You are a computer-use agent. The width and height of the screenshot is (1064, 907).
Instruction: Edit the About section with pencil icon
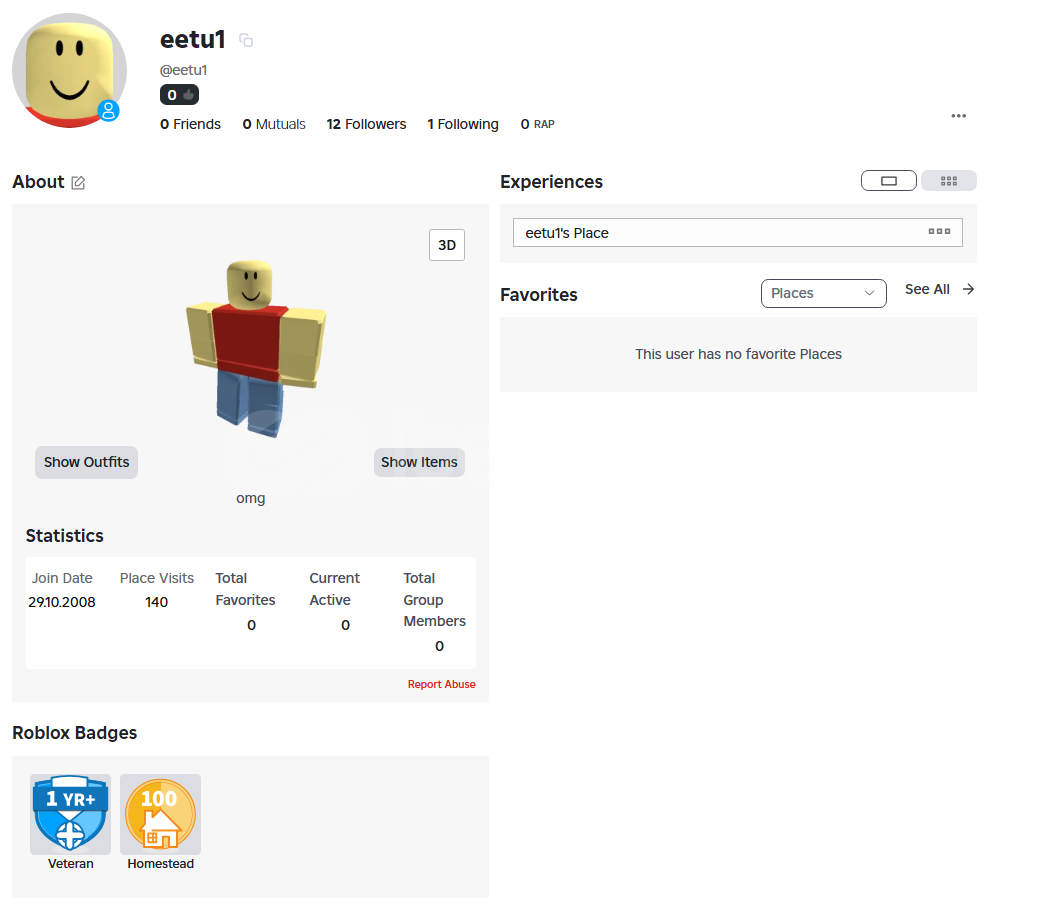pos(78,183)
